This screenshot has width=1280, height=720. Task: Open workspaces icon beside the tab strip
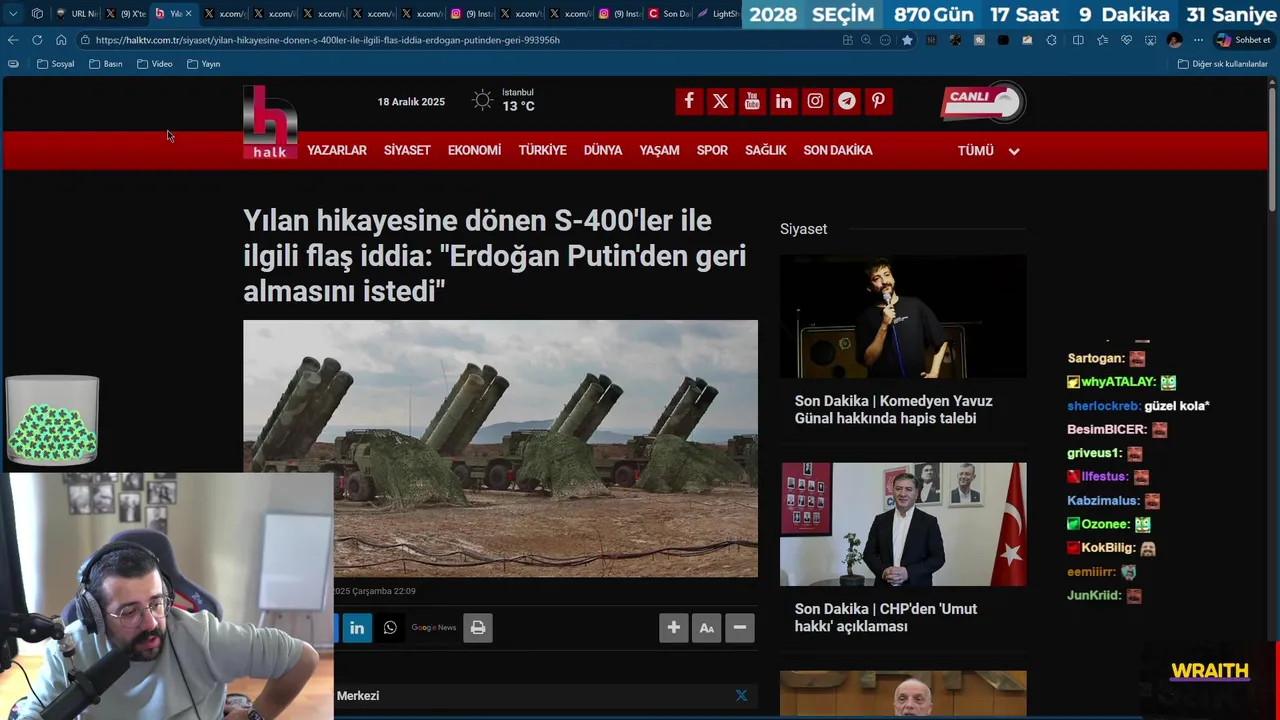(37, 14)
